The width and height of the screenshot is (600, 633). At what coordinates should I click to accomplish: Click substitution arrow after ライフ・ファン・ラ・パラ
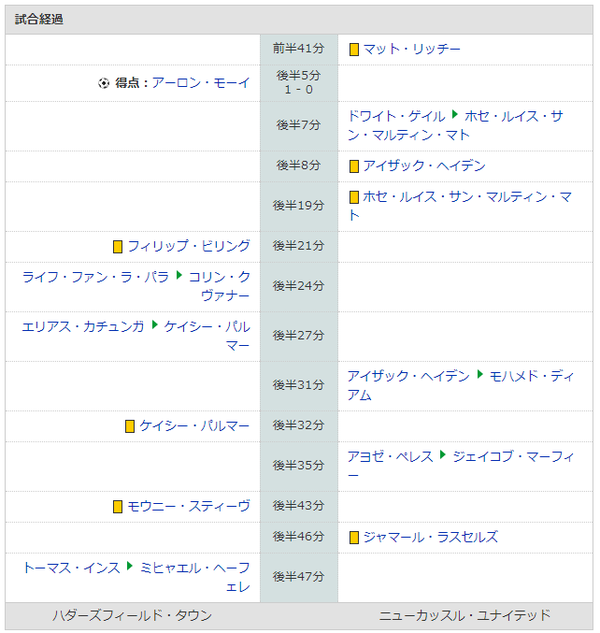pyautogui.click(x=179, y=275)
